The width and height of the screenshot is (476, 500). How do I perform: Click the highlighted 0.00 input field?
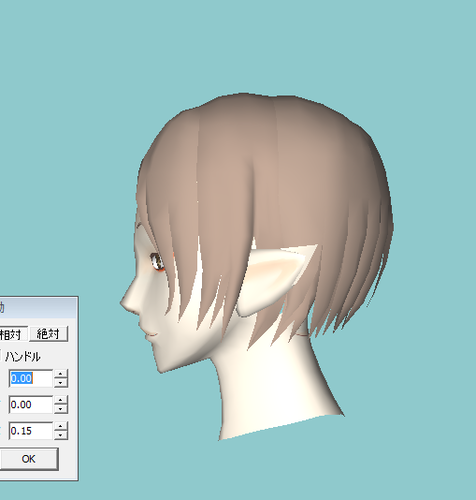[x=31, y=378]
